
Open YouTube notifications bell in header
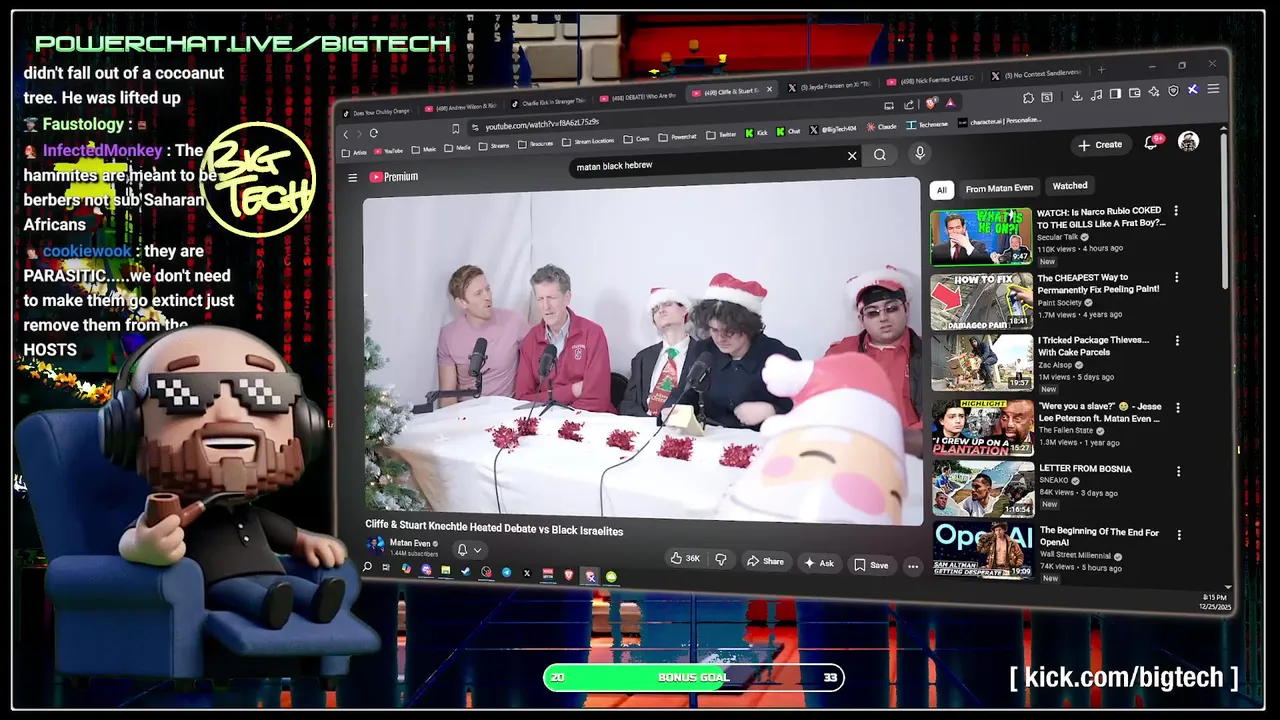tap(1151, 143)
